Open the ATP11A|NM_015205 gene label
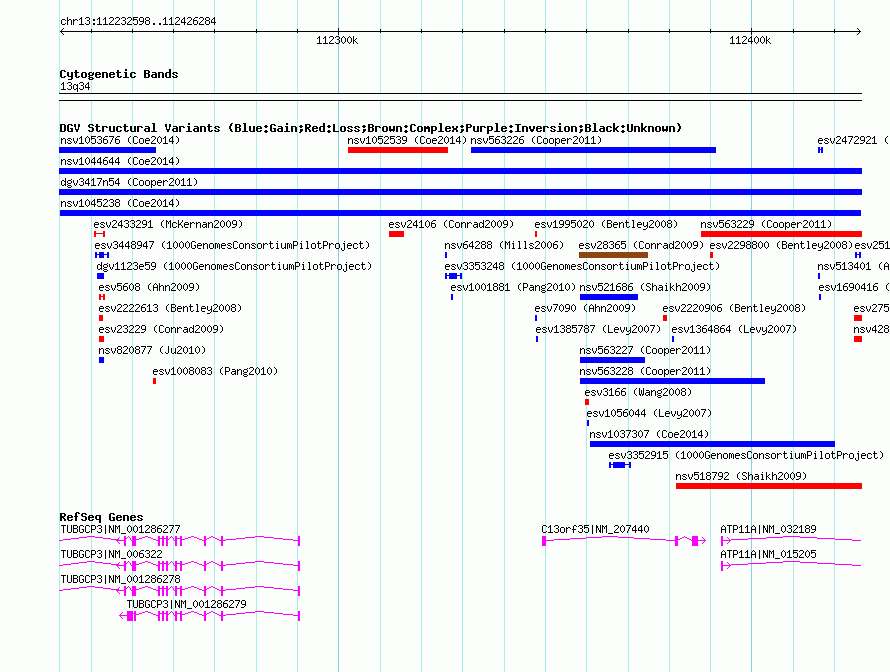Screen dimensions: 890x672 pyautogui.click(x=769, y=554)
